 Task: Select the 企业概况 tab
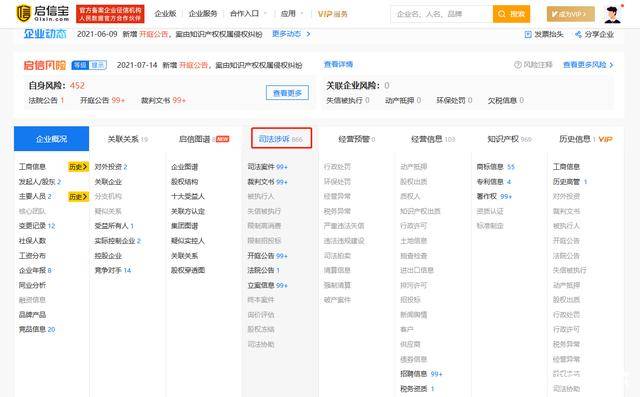tap(51, 139)
